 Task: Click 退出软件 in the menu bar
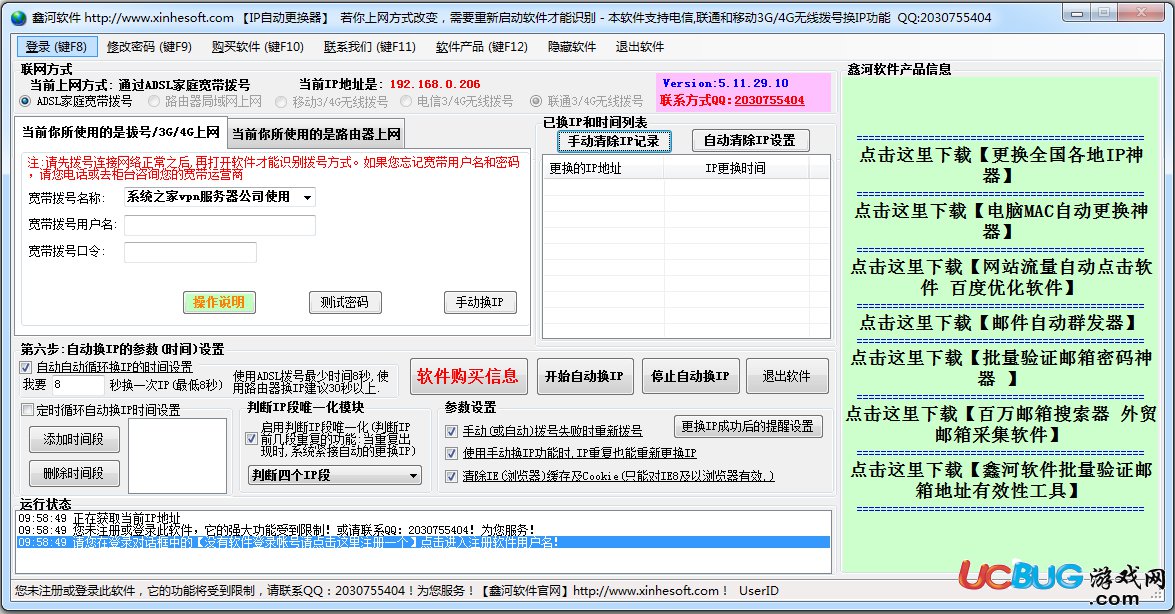point(640,46)
